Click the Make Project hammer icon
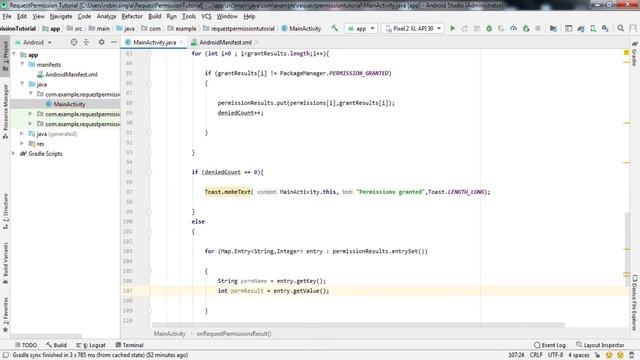640x360 pixels. 335,28
